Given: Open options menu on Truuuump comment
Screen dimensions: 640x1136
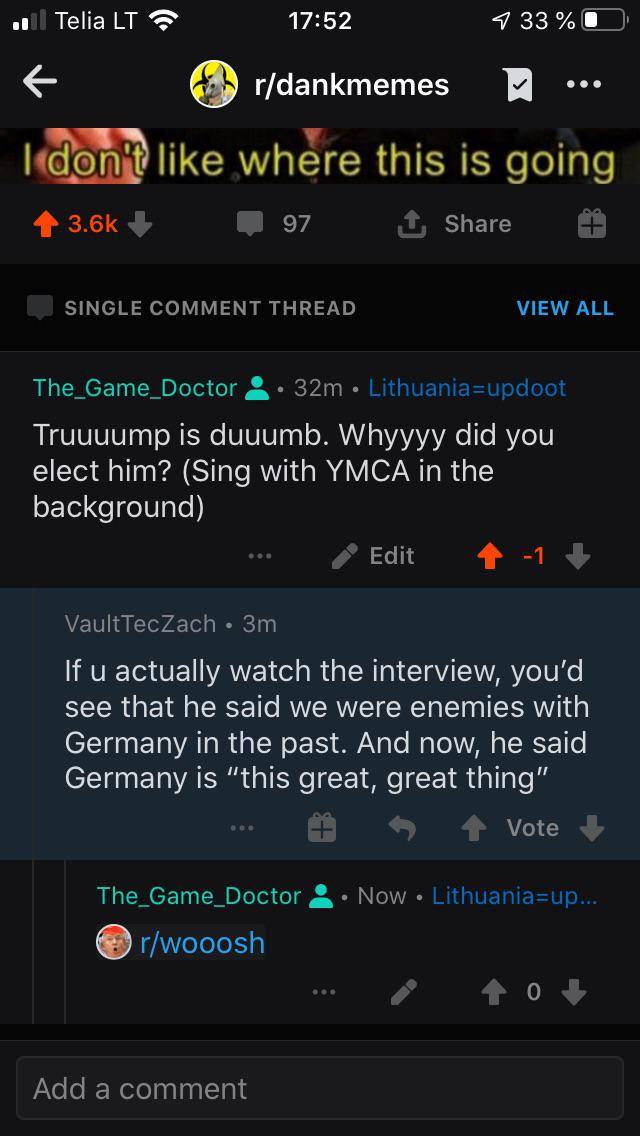Looking at the screenshot, I should tap(259, 556).
